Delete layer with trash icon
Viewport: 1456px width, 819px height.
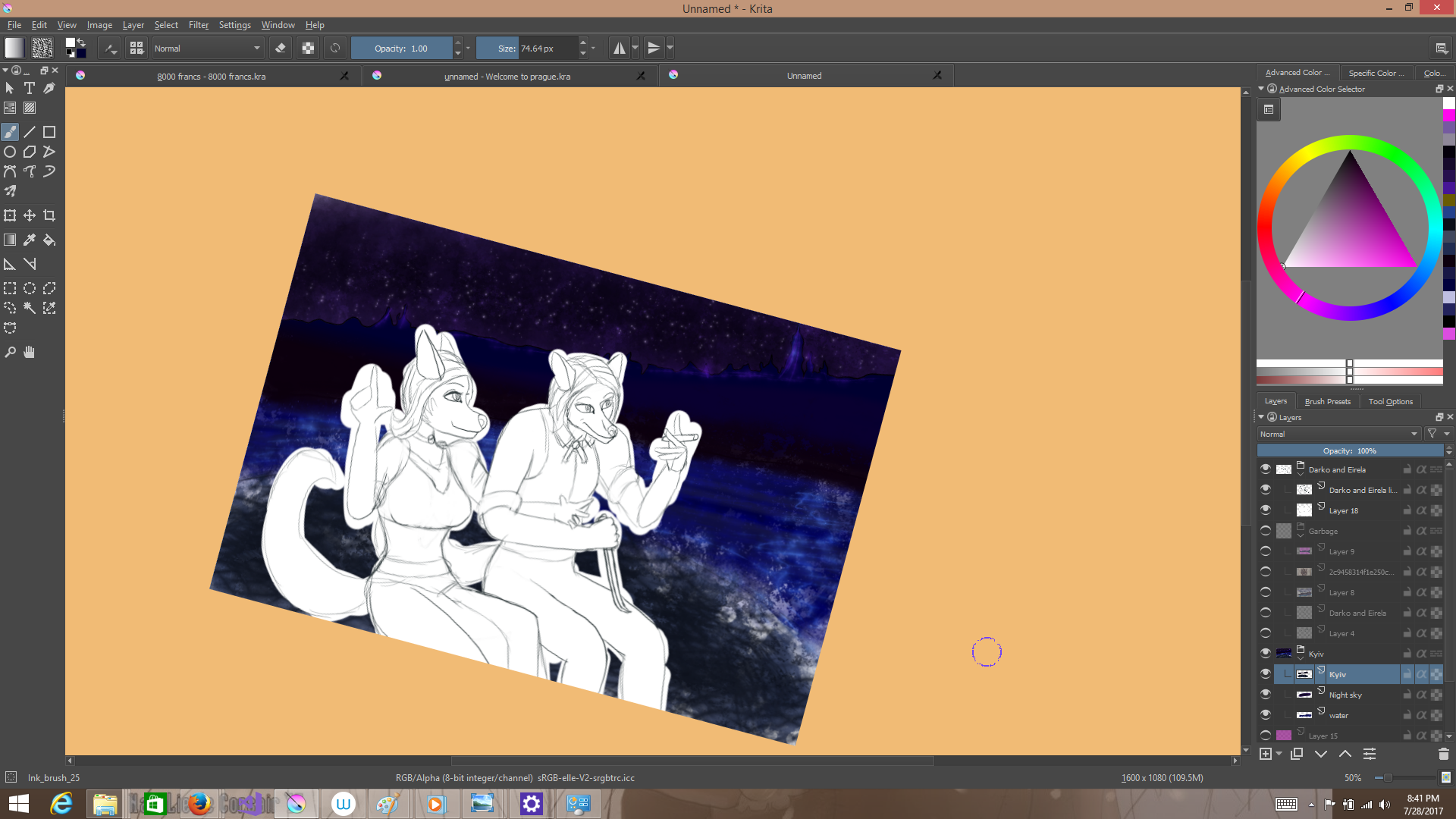pyautogui.click(x=1443, y=754)
